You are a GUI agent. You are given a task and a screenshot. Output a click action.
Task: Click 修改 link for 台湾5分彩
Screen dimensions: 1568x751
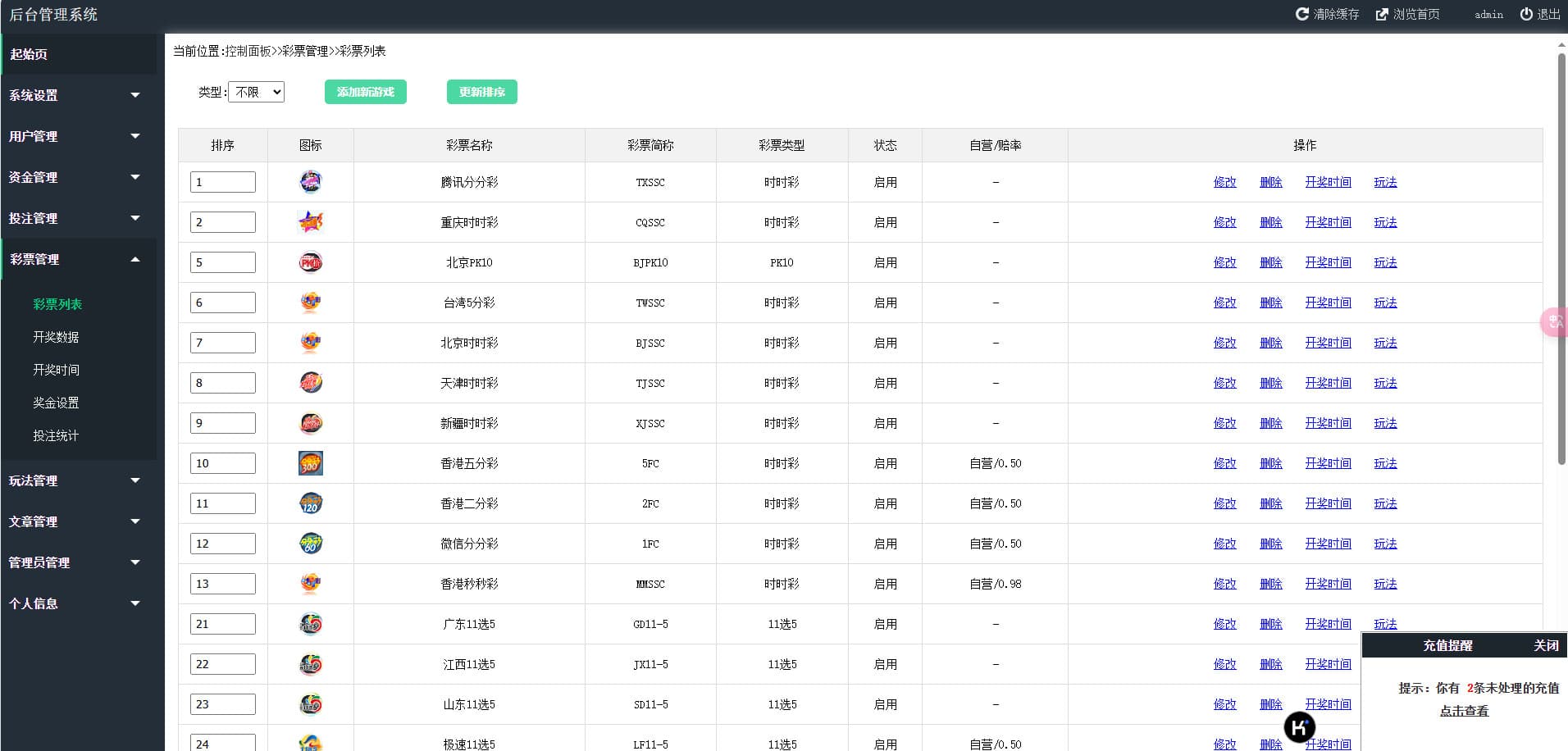point(1224,303)
